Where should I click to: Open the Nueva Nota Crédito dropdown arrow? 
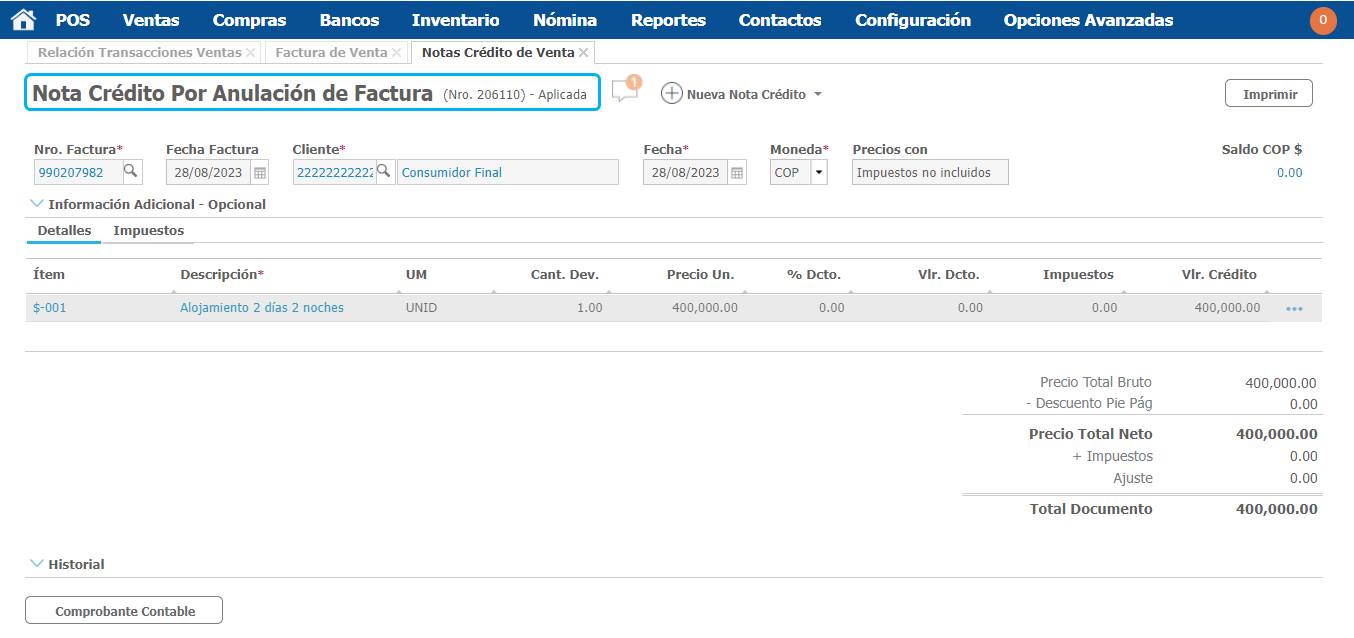click(x=818, y=95)
